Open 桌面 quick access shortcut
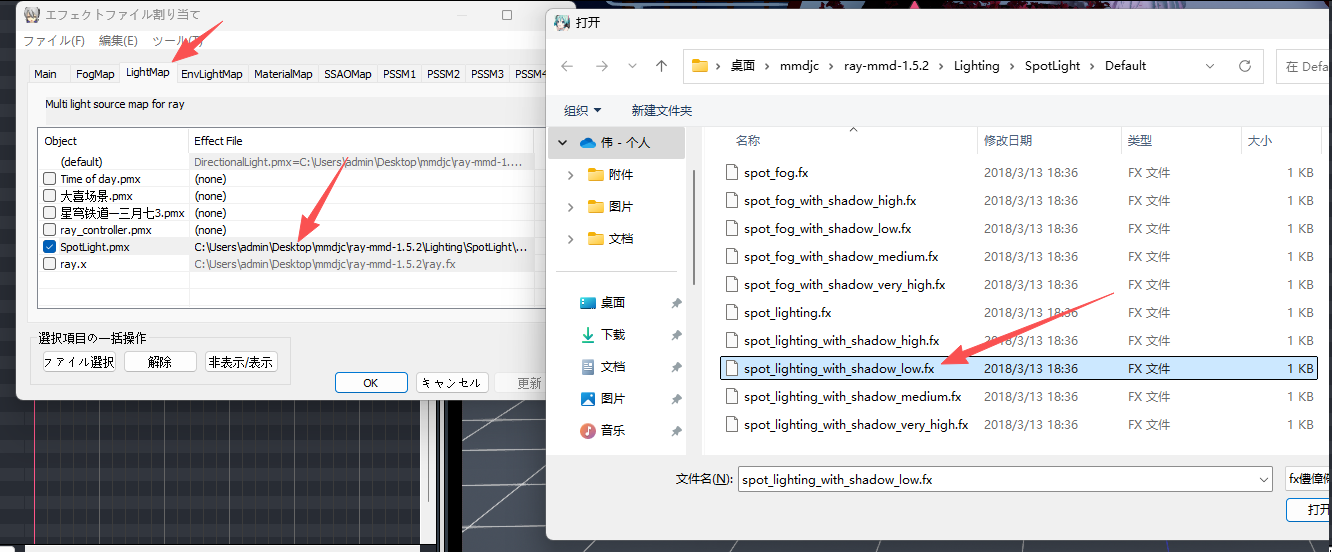1332x552 pixels. coord(603,303)
